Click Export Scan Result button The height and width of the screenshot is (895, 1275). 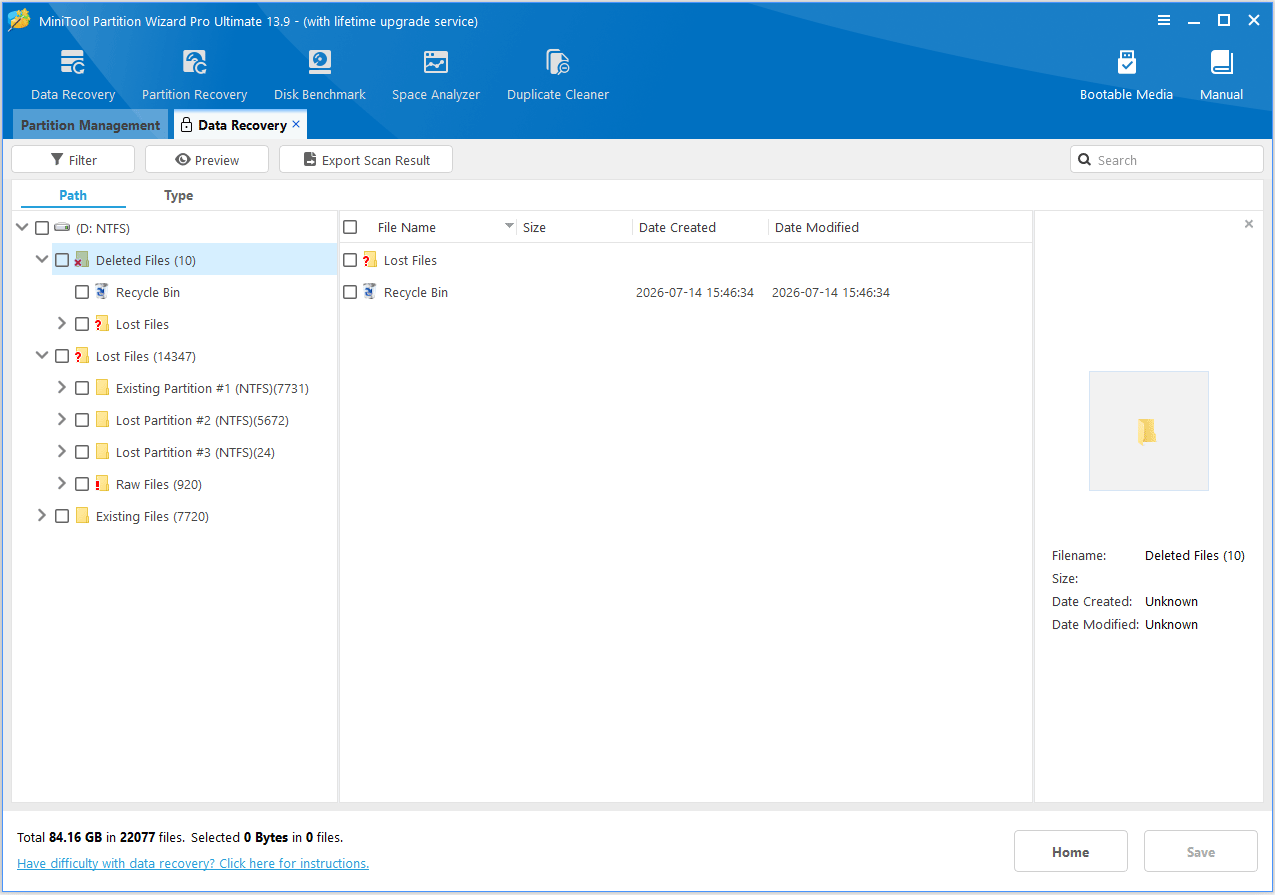click(366, 160)
